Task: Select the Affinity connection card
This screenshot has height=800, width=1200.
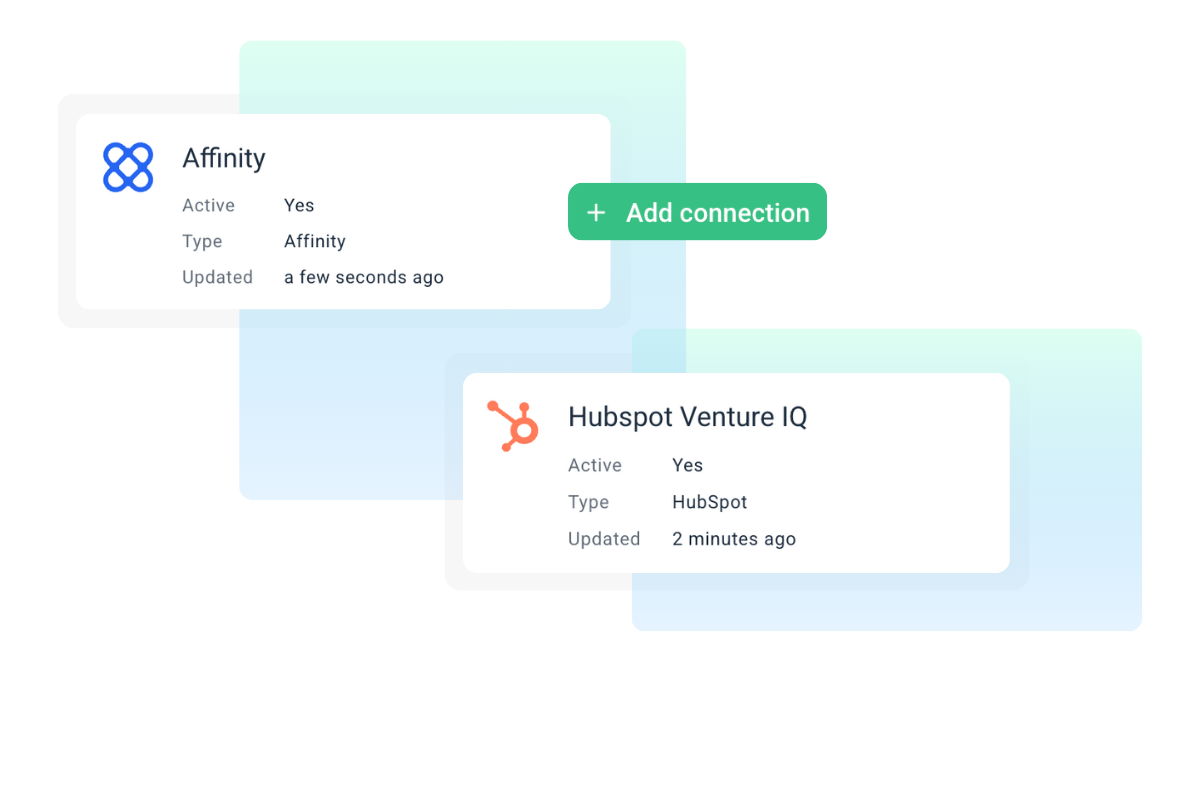Action: (x=343, y=211)
